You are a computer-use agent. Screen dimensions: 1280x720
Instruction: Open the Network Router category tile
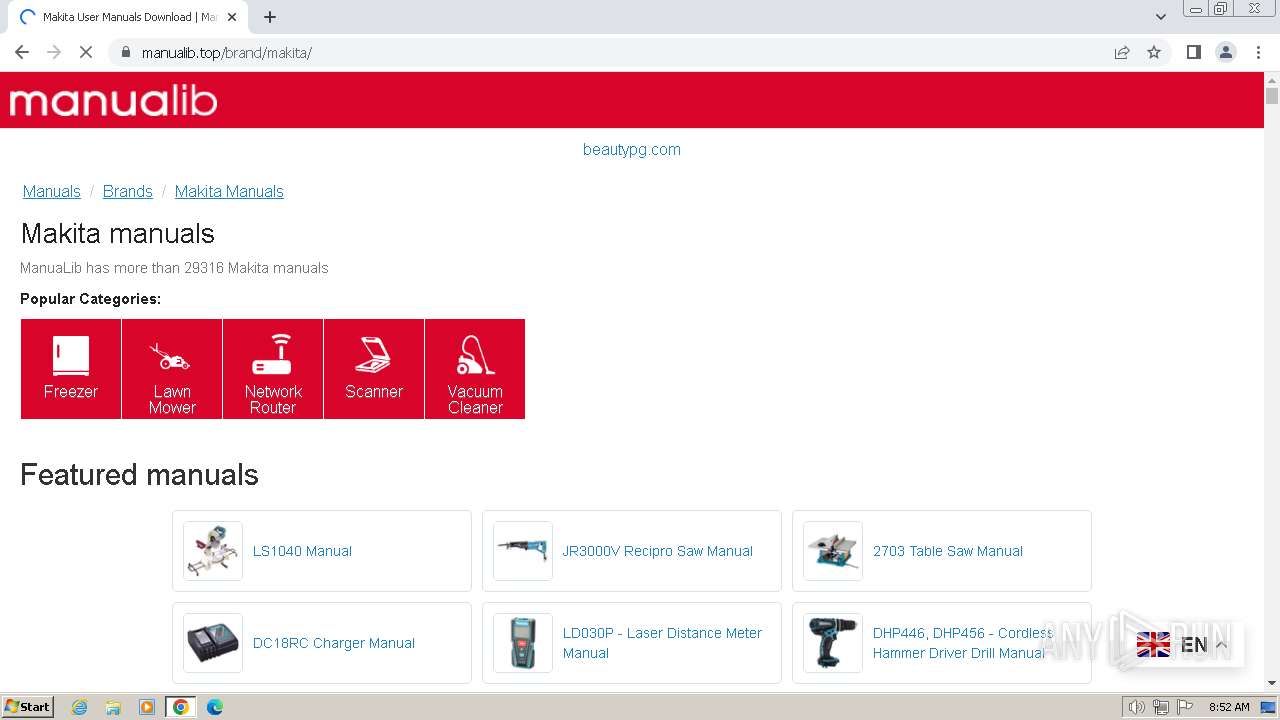point(273,369)
